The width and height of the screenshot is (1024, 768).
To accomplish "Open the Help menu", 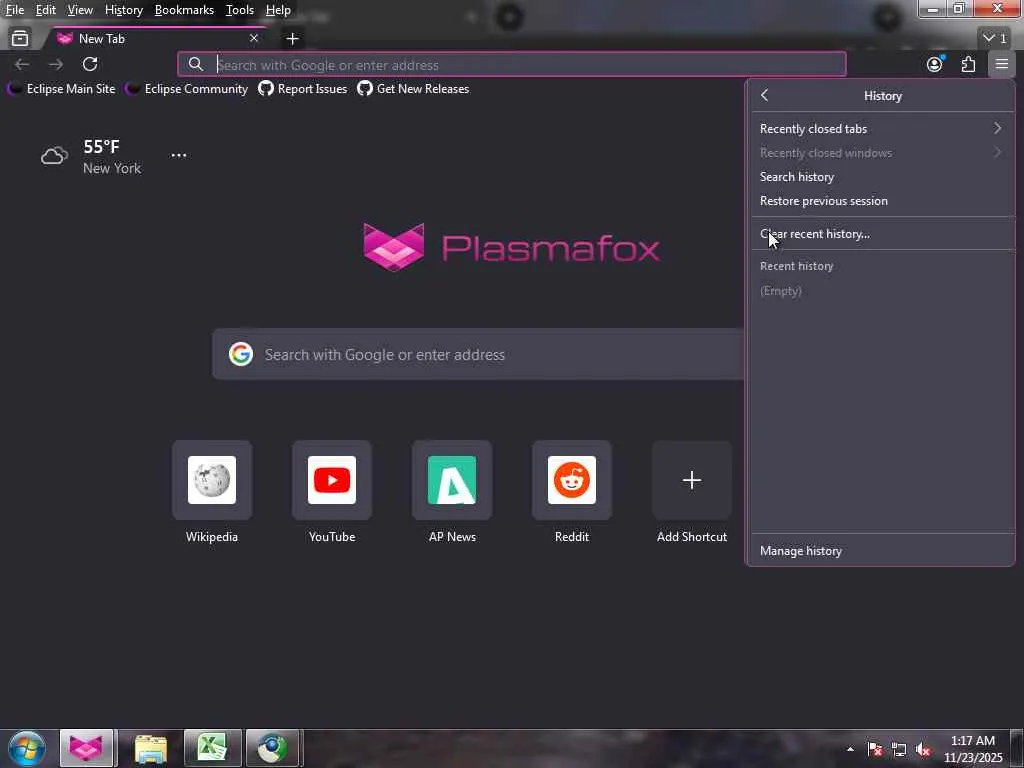I will click(278, 10).
